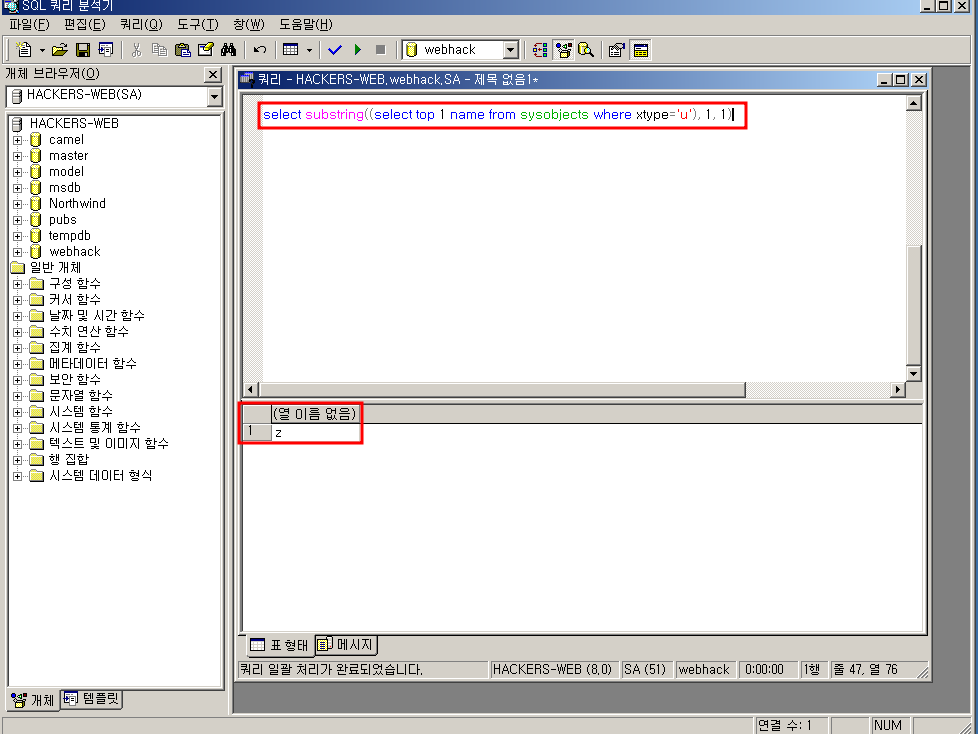
Task: Open the 창(W) menu
Action: point(249,24)
